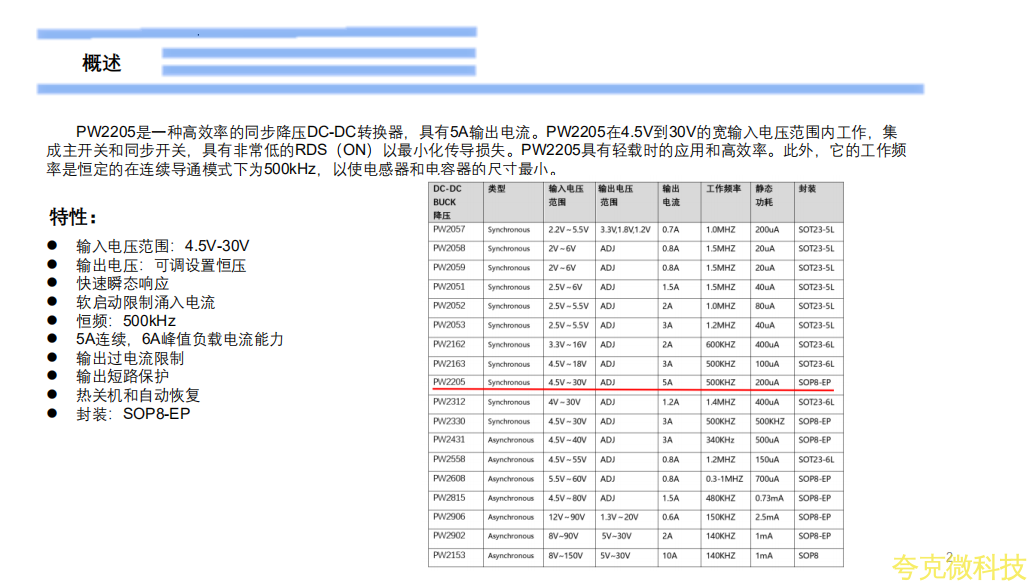Click the 特性 section heading
Image resolution: width=1032 pixels, height=581 pixels.
[74, 217]
